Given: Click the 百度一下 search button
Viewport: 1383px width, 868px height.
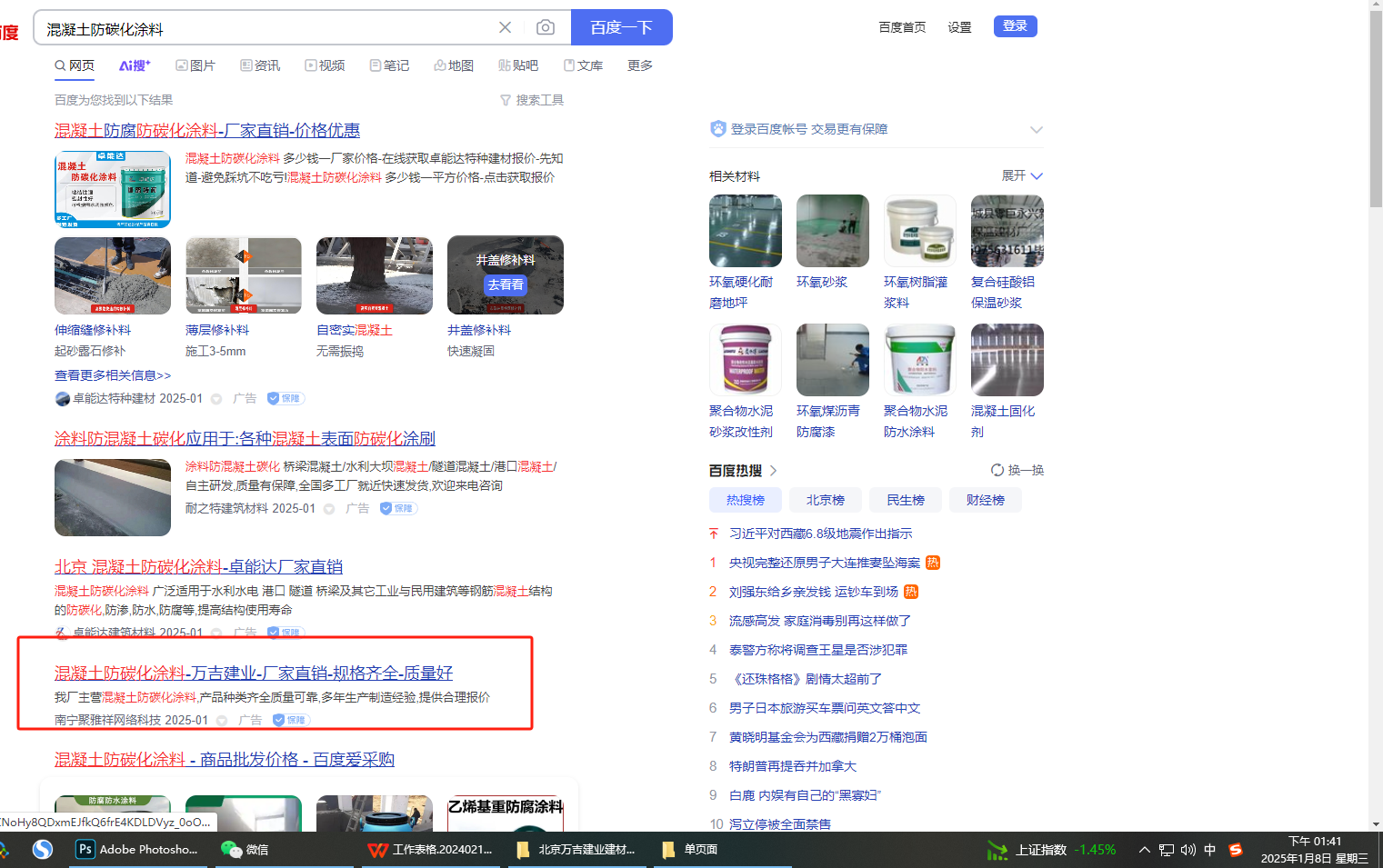Looking at the screenshot, I should pyautogui.click(x=622, y=27).
